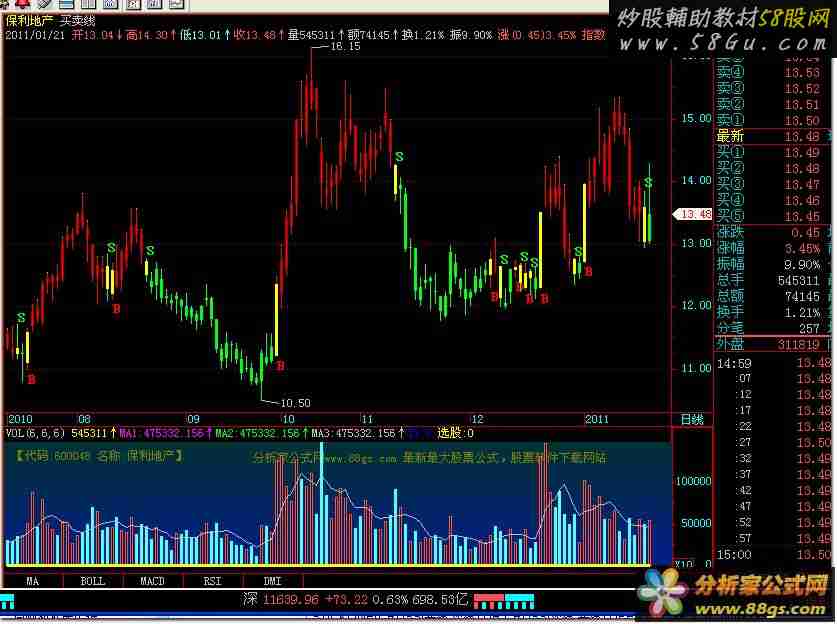
Task: Click the 09 month label on the time axis
Action: (193, 419)
